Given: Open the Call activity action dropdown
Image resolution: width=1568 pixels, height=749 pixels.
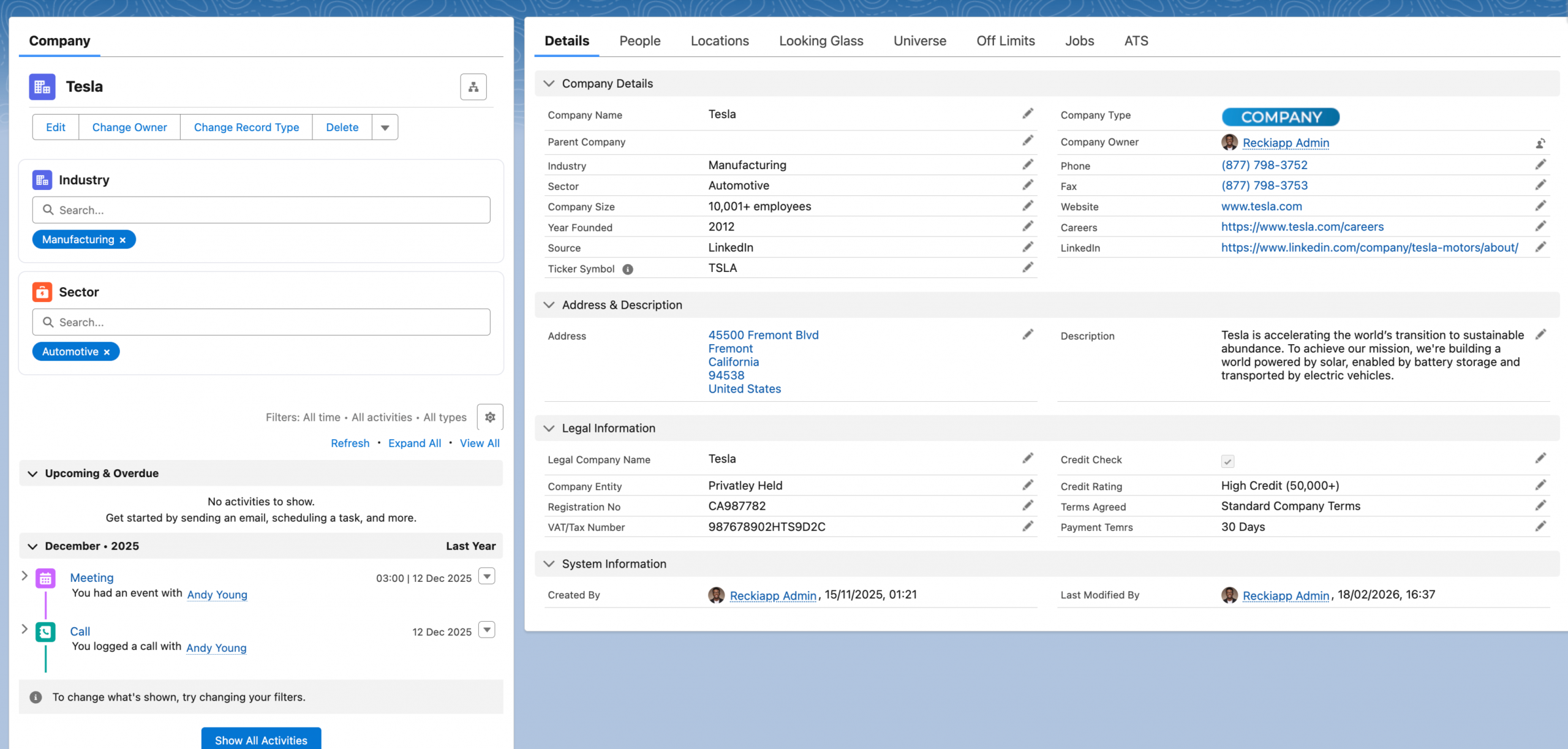Looking at the screenshot, I should point(486,630).
